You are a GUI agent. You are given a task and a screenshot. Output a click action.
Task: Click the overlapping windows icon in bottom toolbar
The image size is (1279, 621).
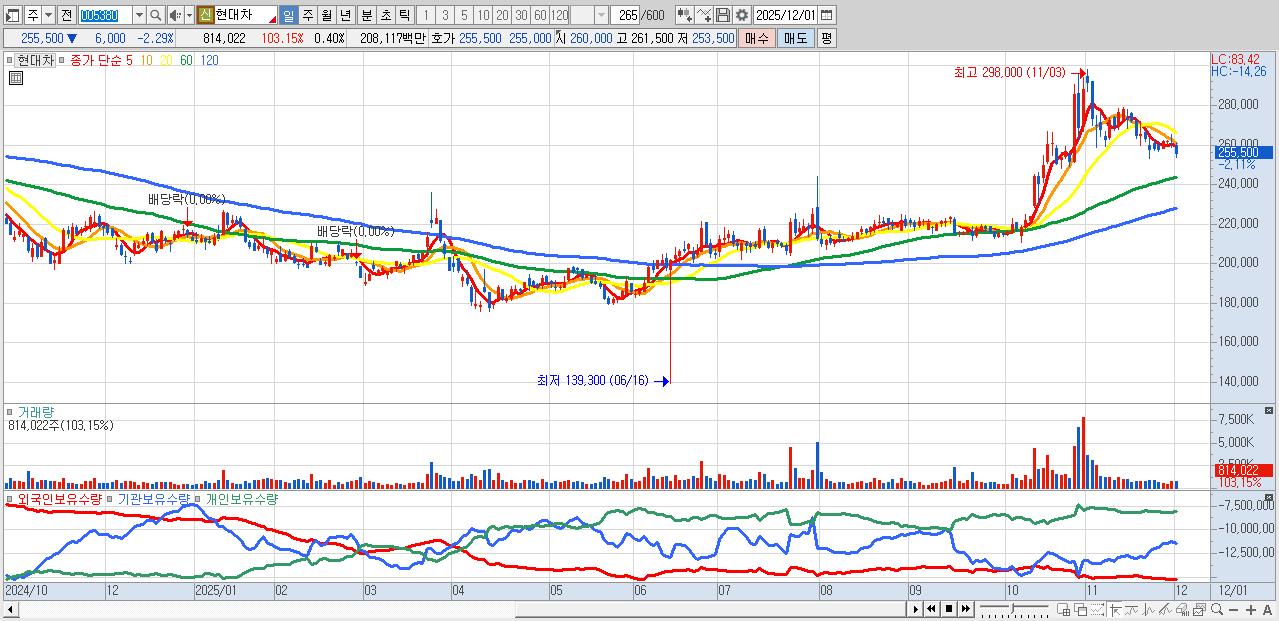pos(1080,609)
